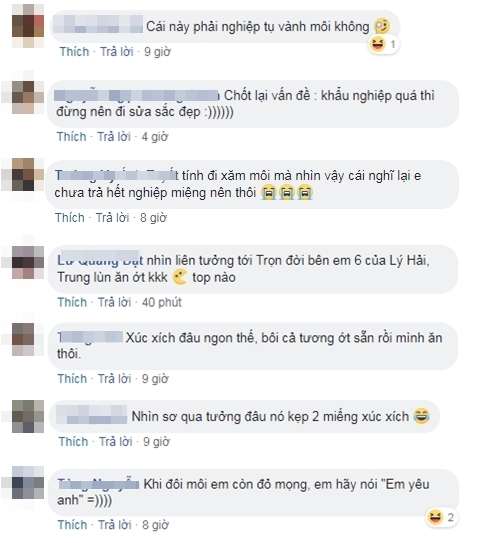Open the avatar of the first commenter
Screen dimensions: 494x543
pos(28,26)
